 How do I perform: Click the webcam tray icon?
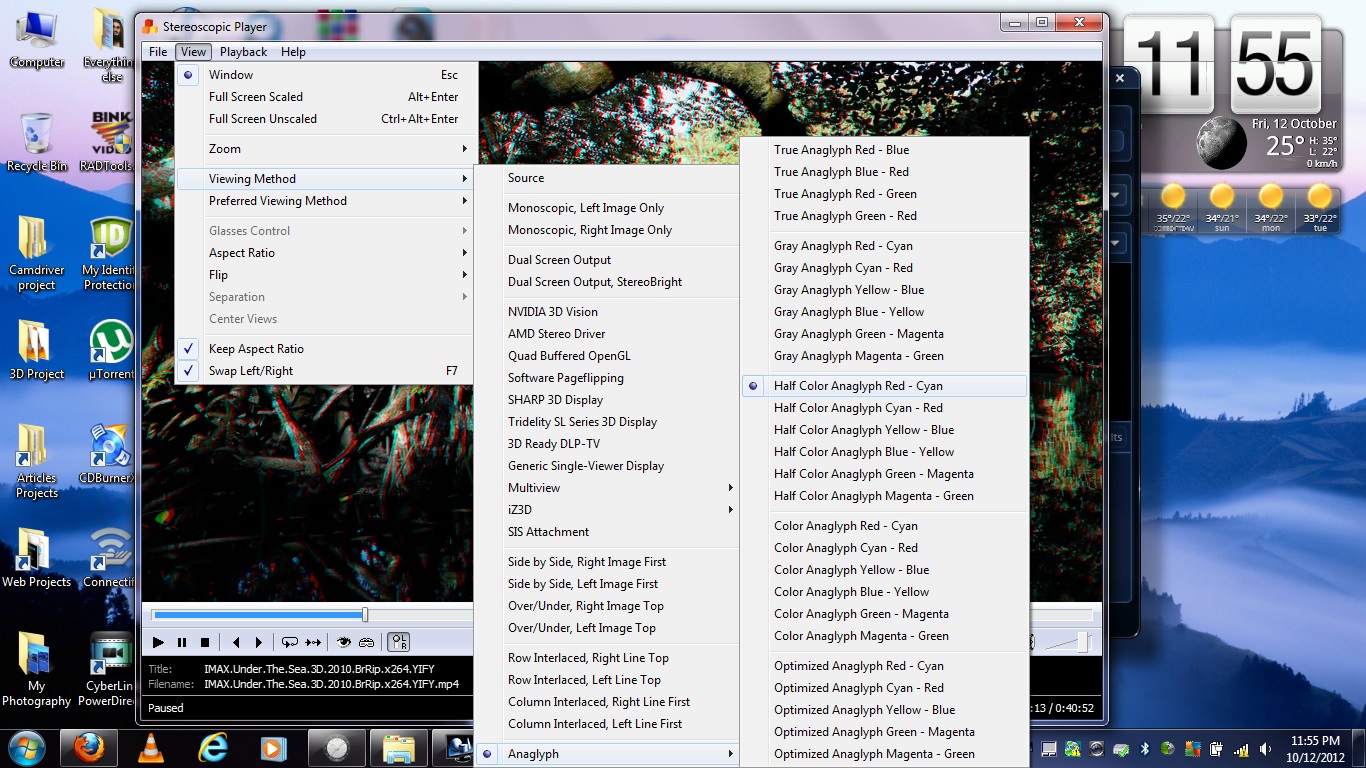(1096, 748)
